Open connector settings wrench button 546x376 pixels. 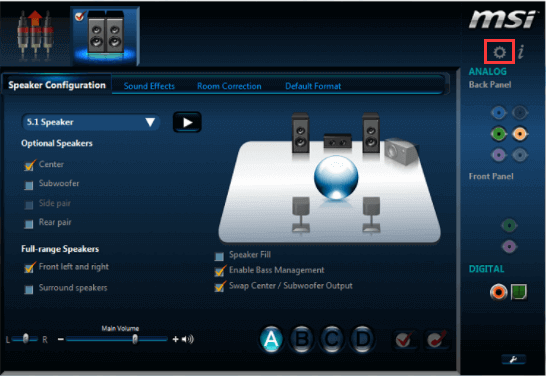point(513,359)
